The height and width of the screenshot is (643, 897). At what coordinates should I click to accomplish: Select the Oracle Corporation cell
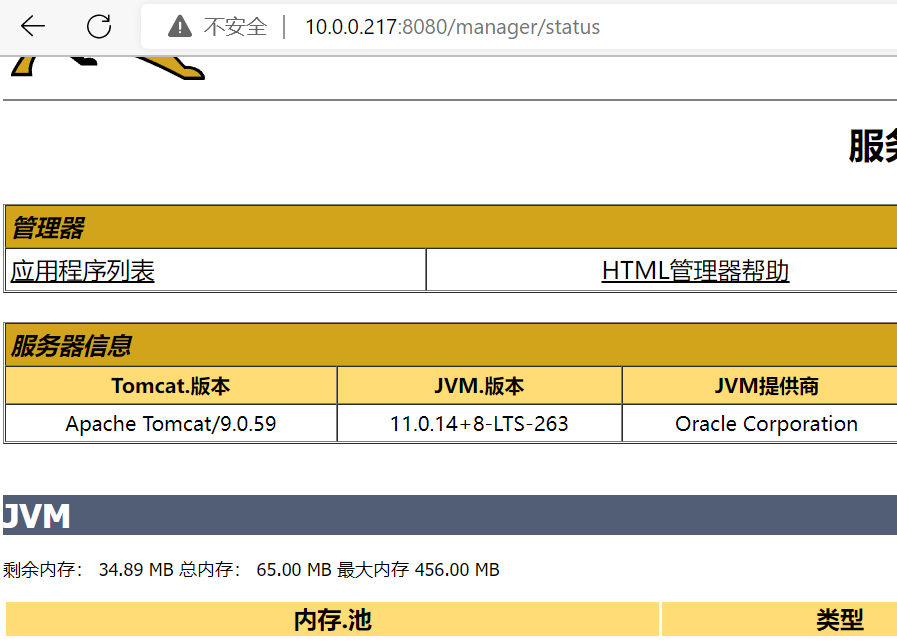(x=766, y=424)
